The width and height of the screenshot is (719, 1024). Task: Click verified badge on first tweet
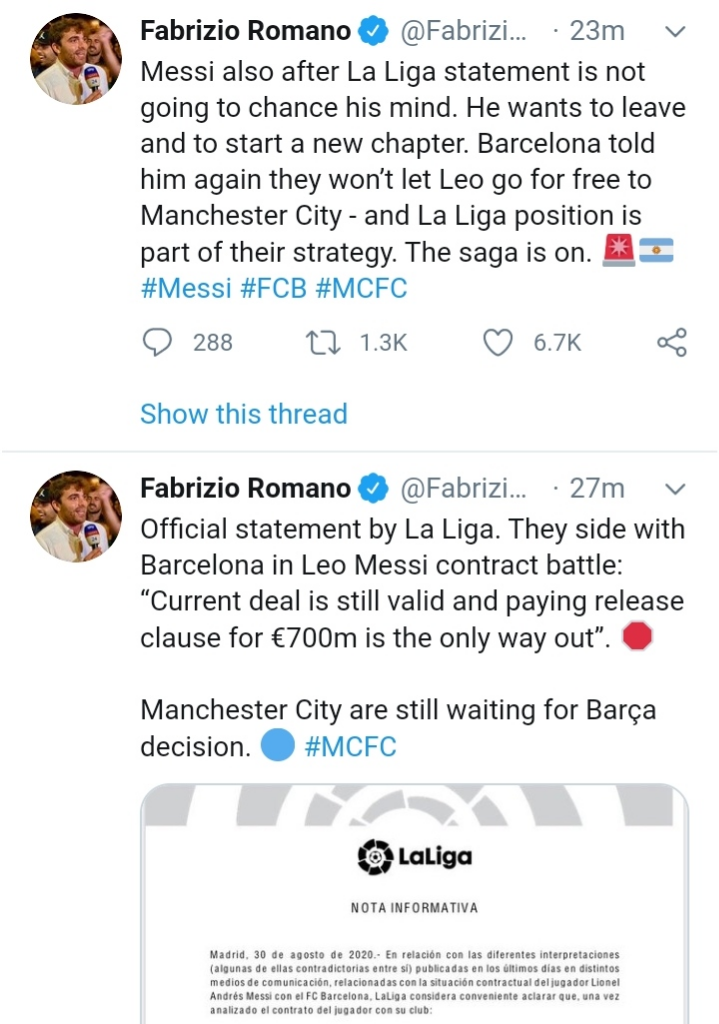(x=374, y=32)
